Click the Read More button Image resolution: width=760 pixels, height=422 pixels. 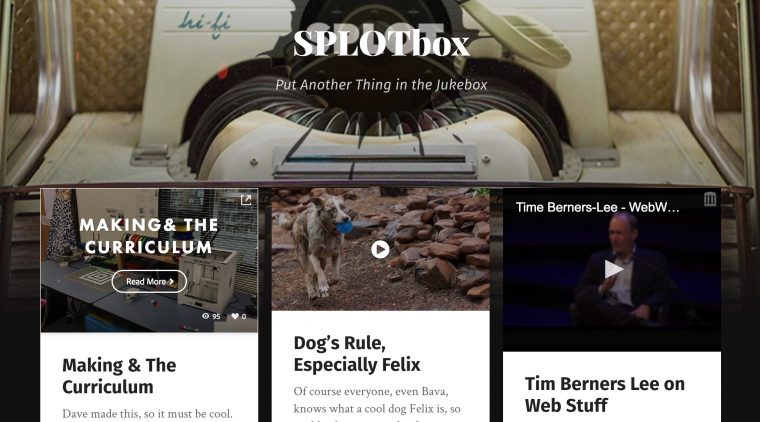tap(149, 281)
